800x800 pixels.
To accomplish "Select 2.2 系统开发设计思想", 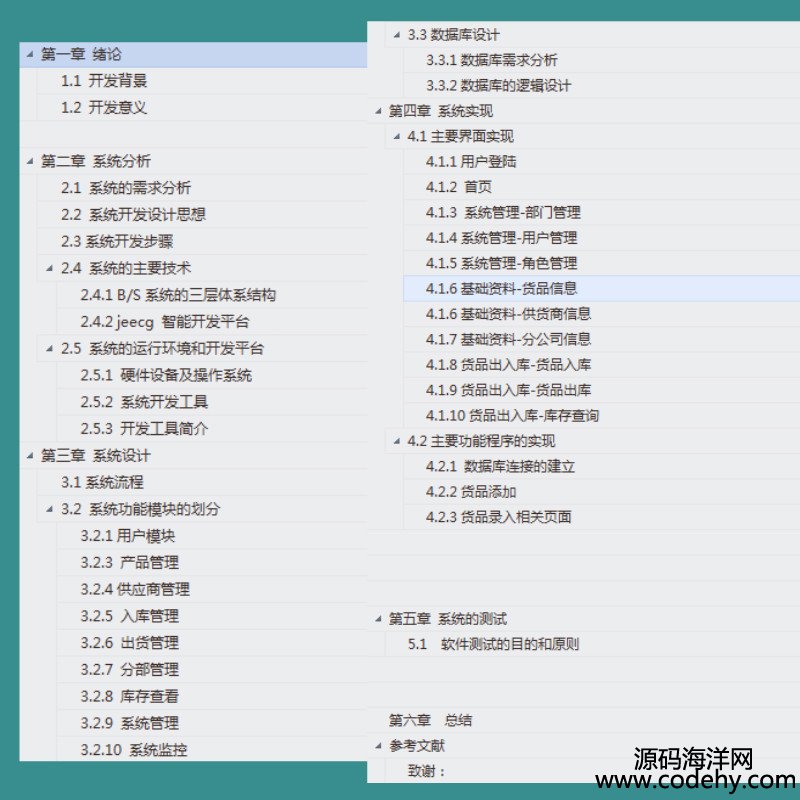I will click(x=133, y=214).
